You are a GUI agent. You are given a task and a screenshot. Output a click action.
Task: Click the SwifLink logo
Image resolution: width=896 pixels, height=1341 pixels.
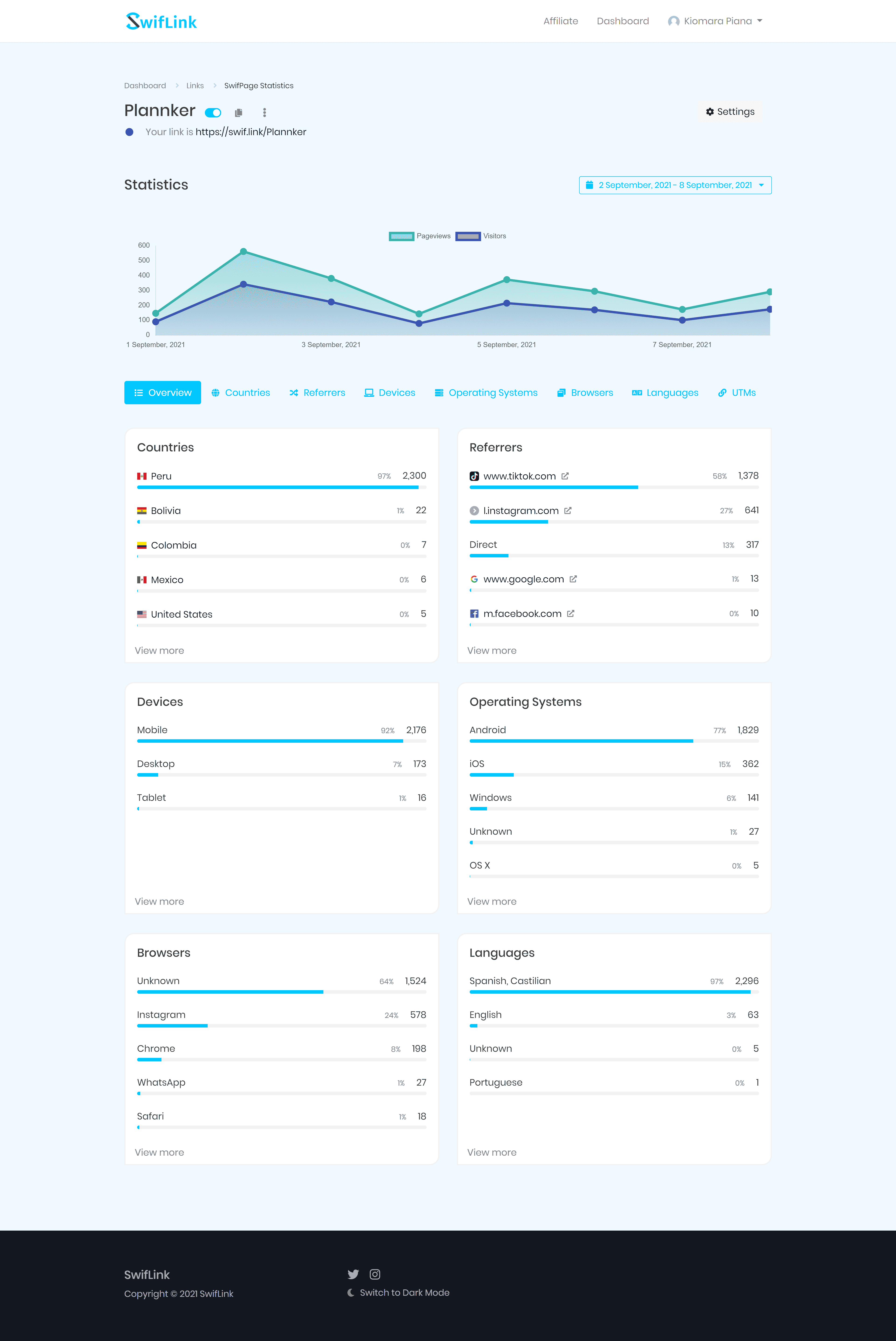point(161,21)
